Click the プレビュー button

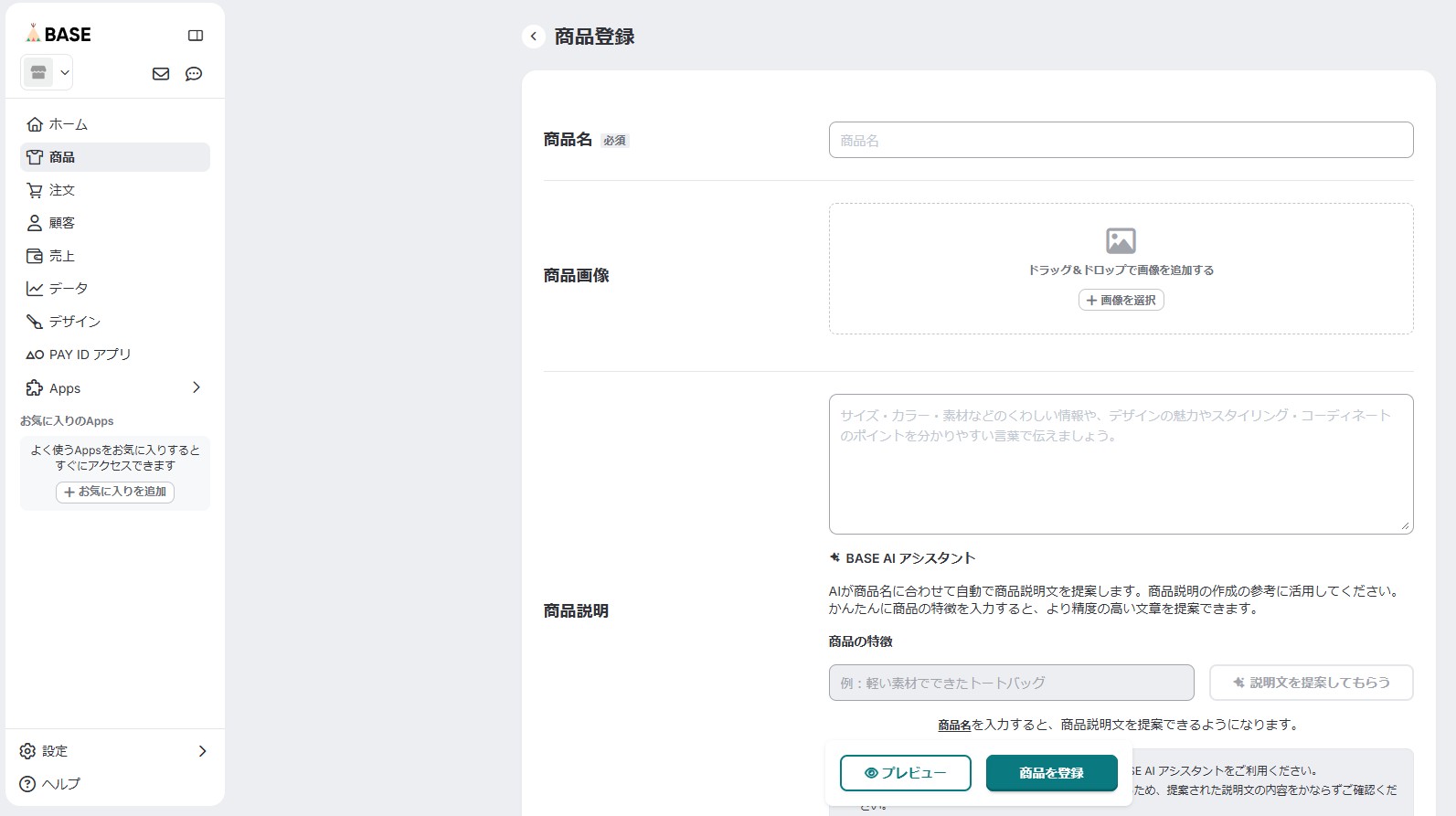[x=905, y=773]
